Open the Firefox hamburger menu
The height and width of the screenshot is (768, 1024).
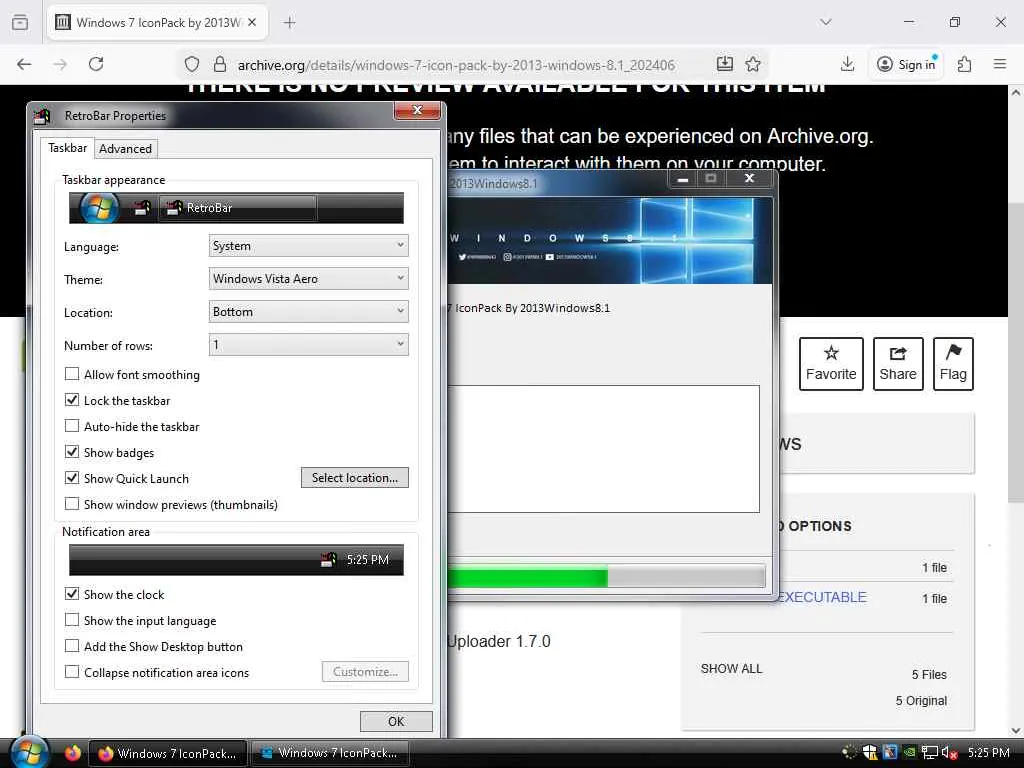1000,64
